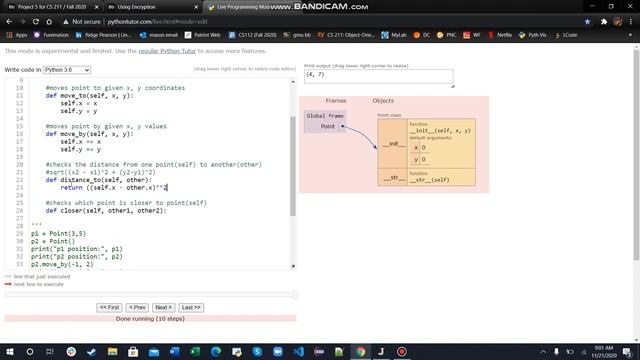This screenshot has width=640, height=360.
Task: Show more bookmarks overflow arrow
Action: click(x=630, y=35)
